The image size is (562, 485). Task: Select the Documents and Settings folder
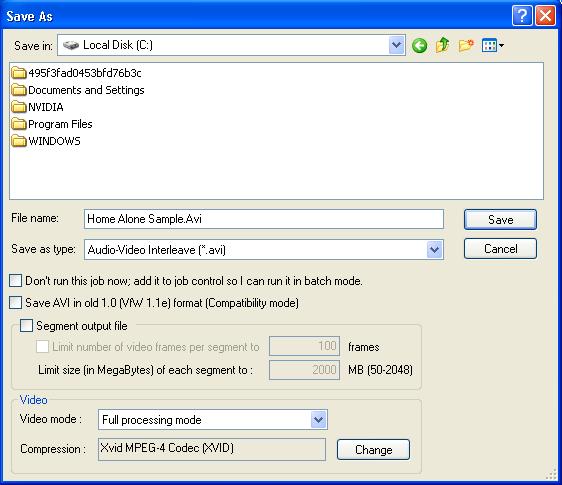78,90
